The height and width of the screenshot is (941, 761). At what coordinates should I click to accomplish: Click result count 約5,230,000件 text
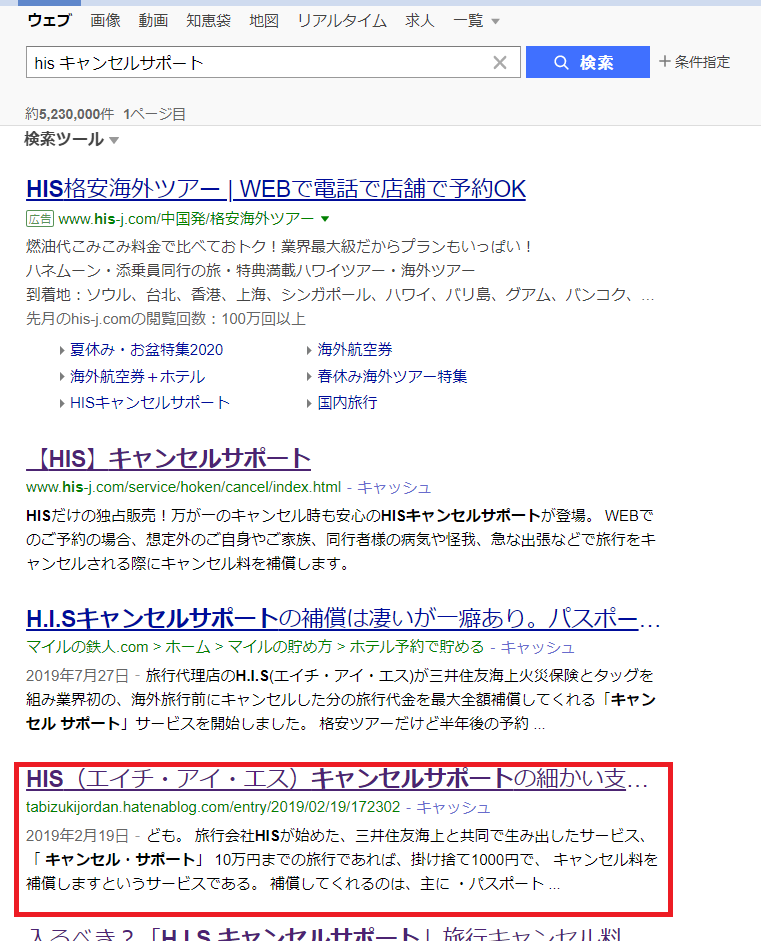[x=70, y=114]
